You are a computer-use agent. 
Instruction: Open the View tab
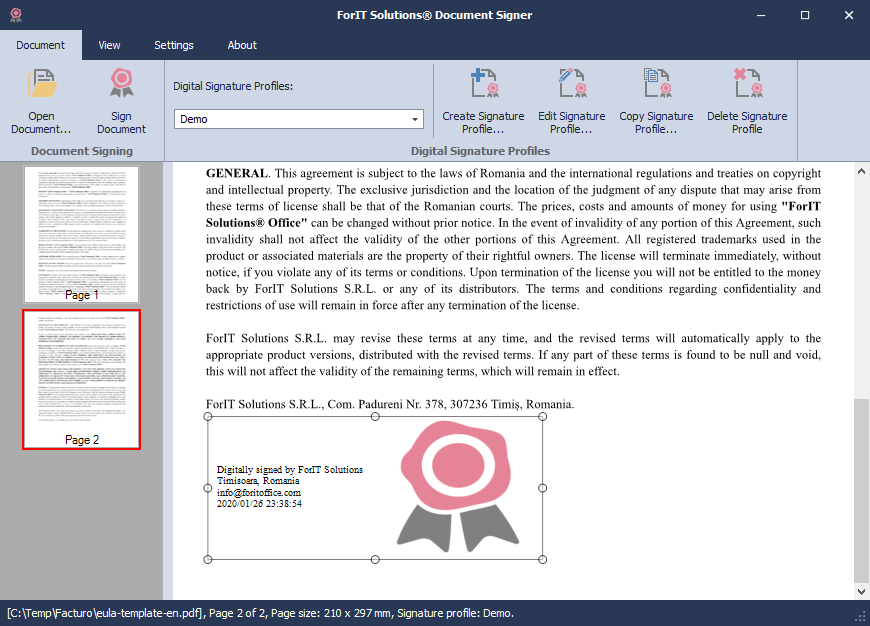(109, 45)
